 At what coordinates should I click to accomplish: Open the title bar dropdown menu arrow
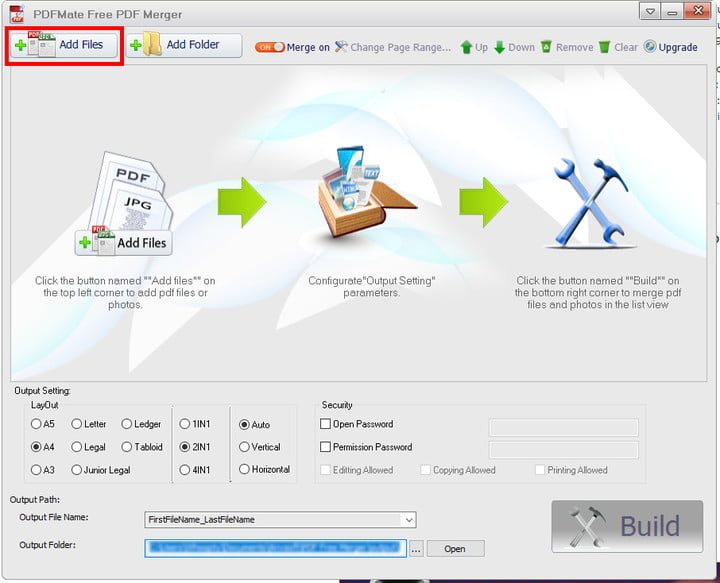(x=650, y=12)
